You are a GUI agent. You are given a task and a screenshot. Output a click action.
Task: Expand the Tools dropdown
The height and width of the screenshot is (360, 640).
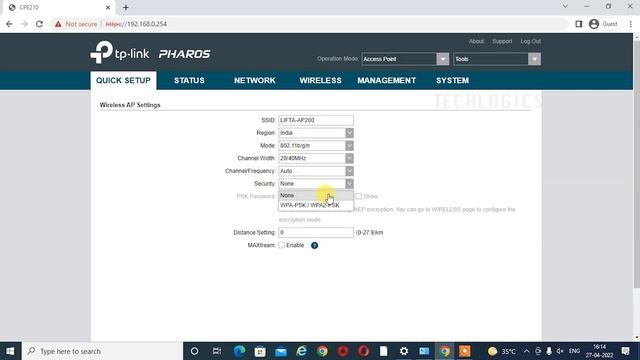click(x=534, y=59)
